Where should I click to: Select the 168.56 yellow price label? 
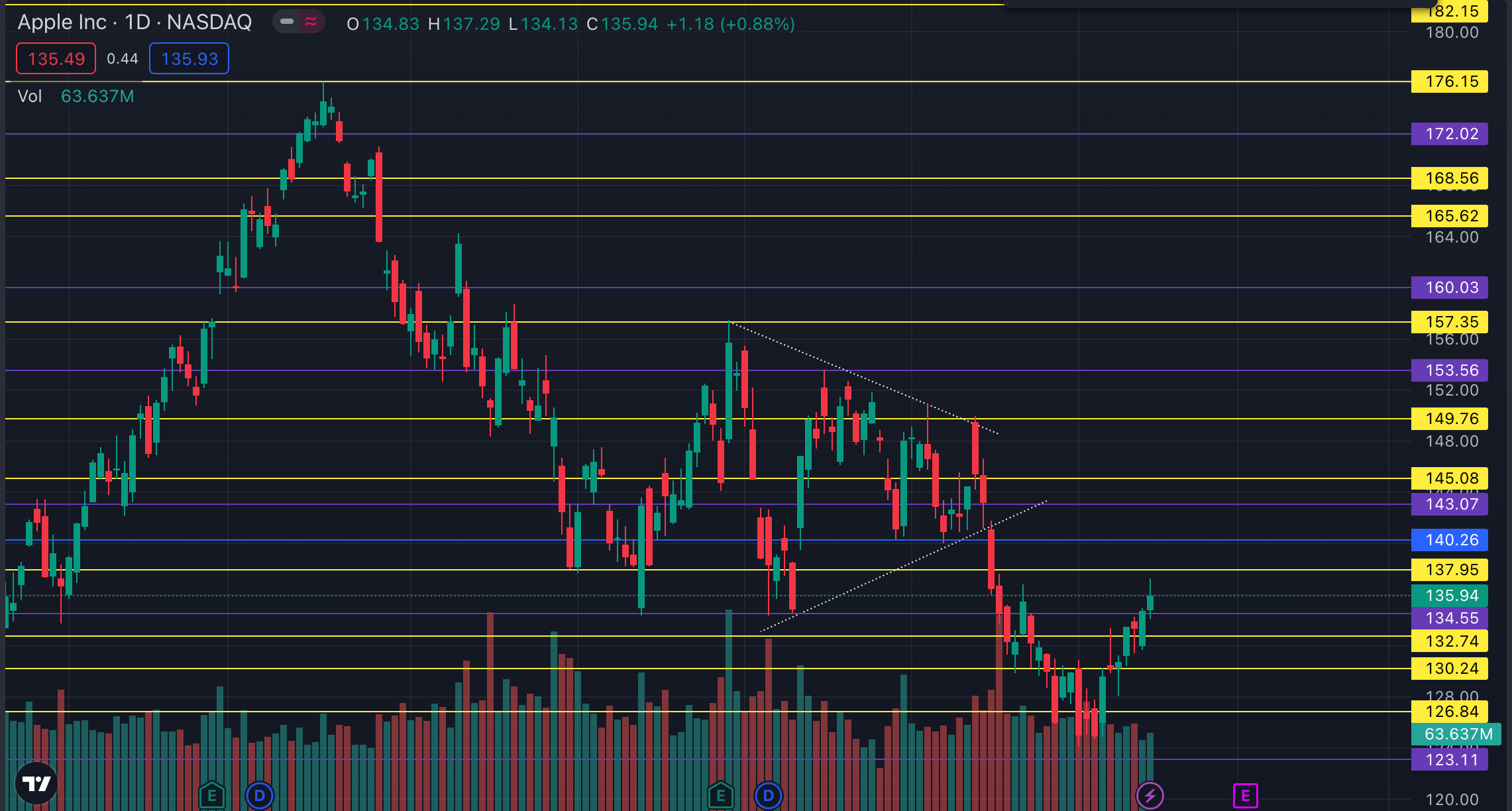[x=1450, y=178]
